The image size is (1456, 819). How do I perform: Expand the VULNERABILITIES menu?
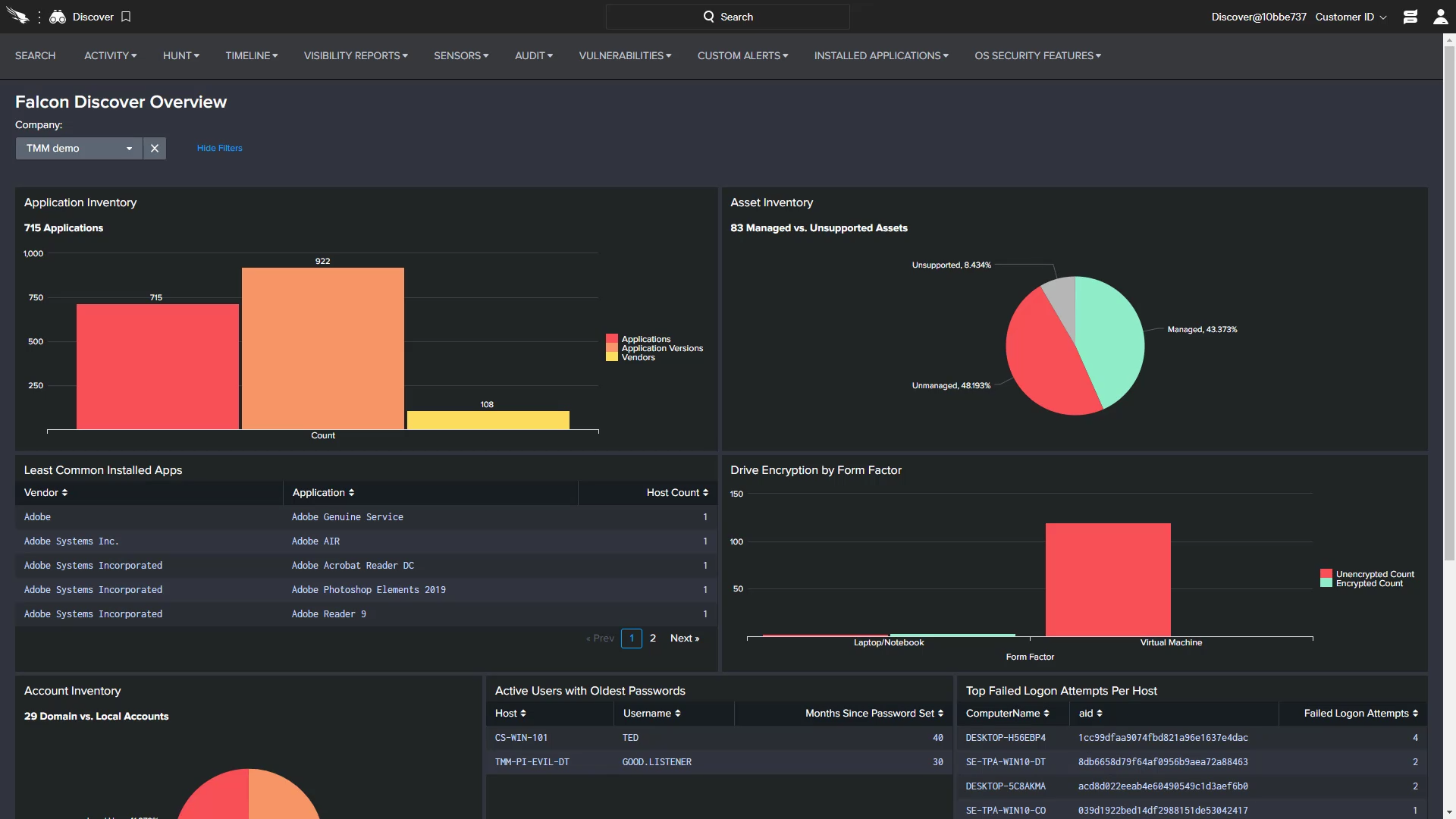coord(625,56)
